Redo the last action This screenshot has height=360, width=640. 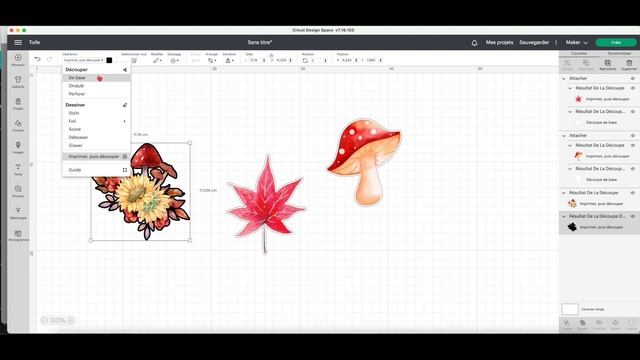(x=49, y=59)
